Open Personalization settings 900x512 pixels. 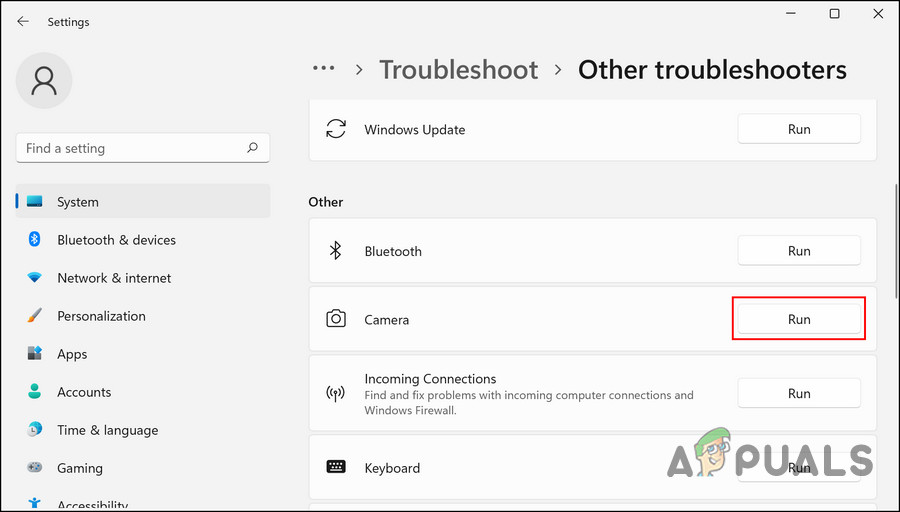tap(101, 316)
